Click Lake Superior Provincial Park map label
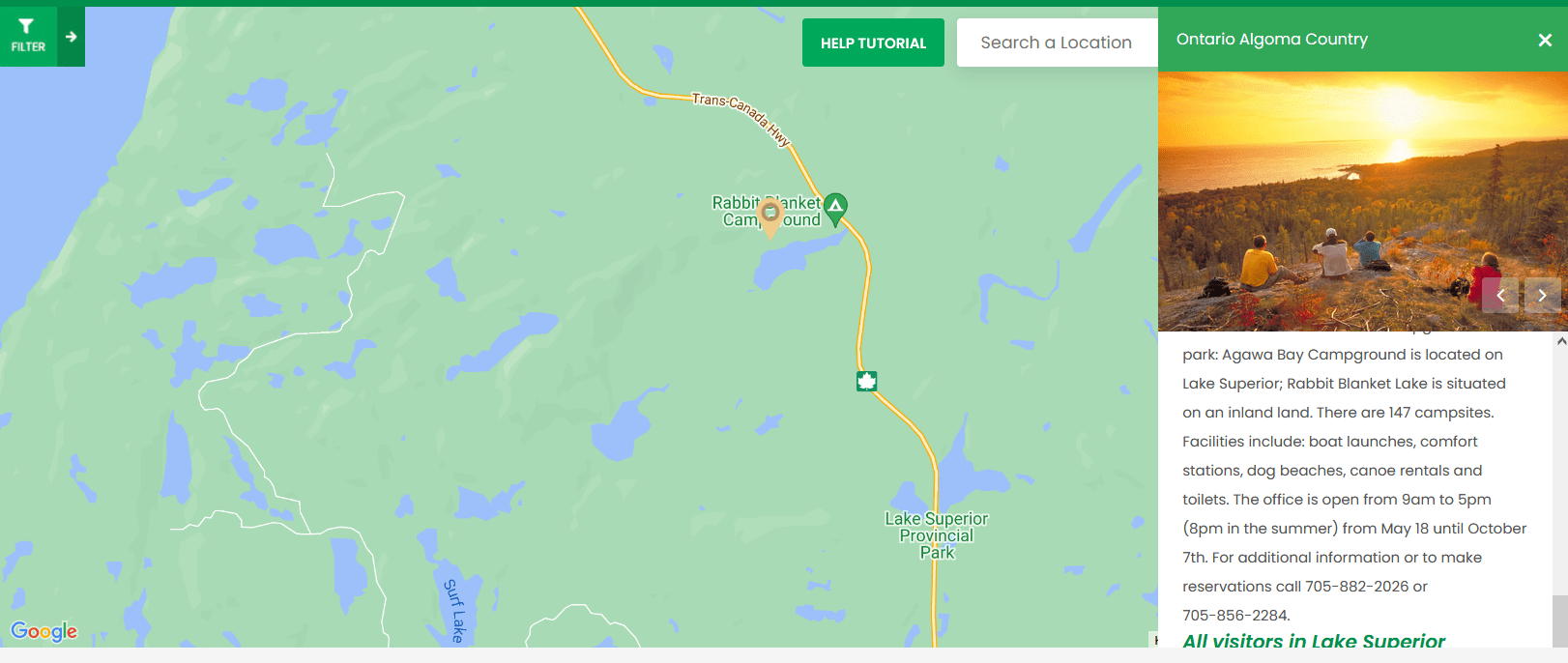The image size is (1568, 663). pos(937,535)
